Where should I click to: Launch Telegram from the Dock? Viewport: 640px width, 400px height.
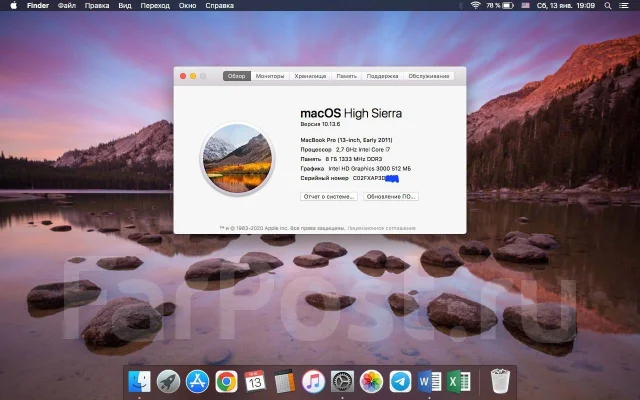tap(400, 382)
